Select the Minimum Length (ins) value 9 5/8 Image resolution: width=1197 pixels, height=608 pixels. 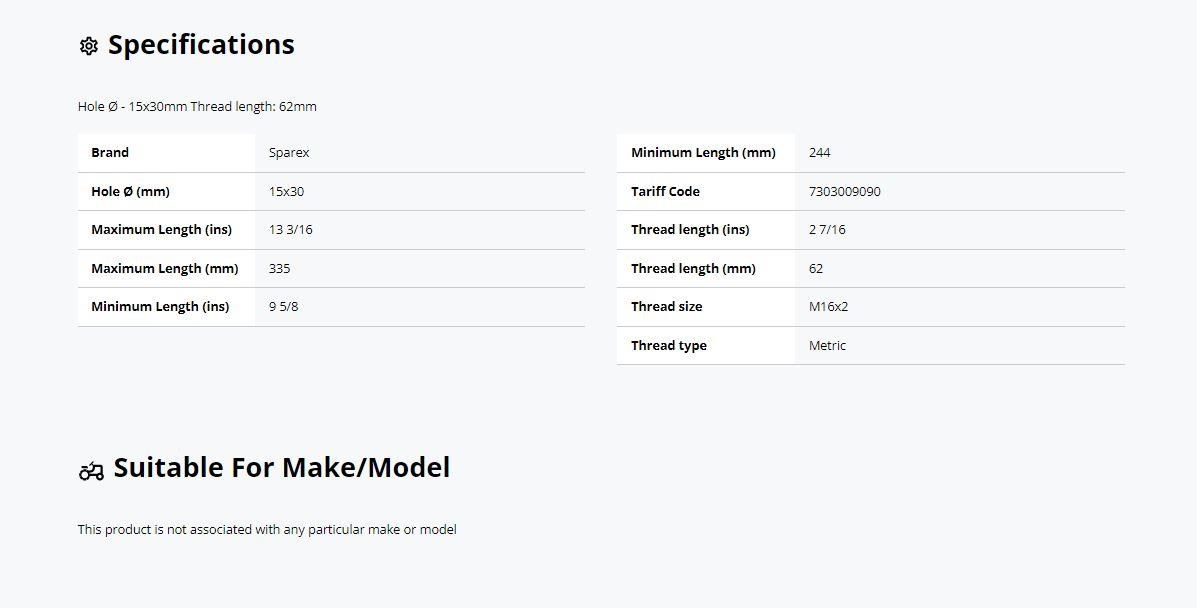[284, 307]
